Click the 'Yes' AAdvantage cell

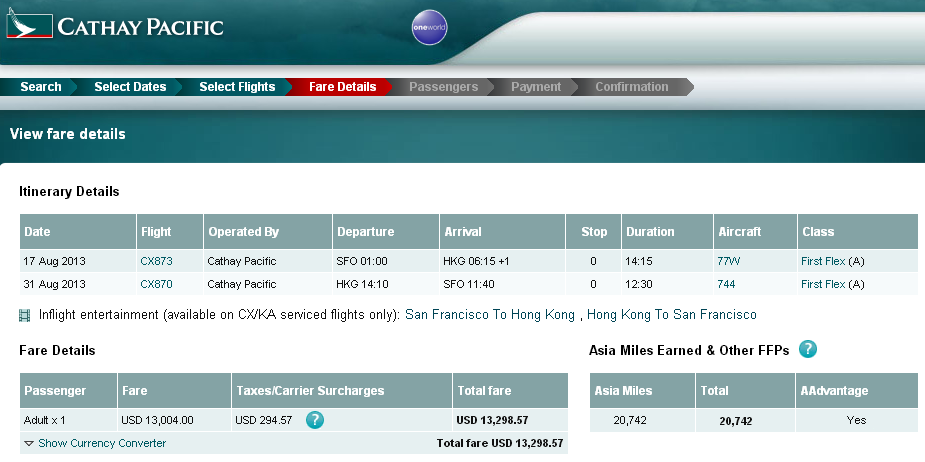[x=856, y=420]
